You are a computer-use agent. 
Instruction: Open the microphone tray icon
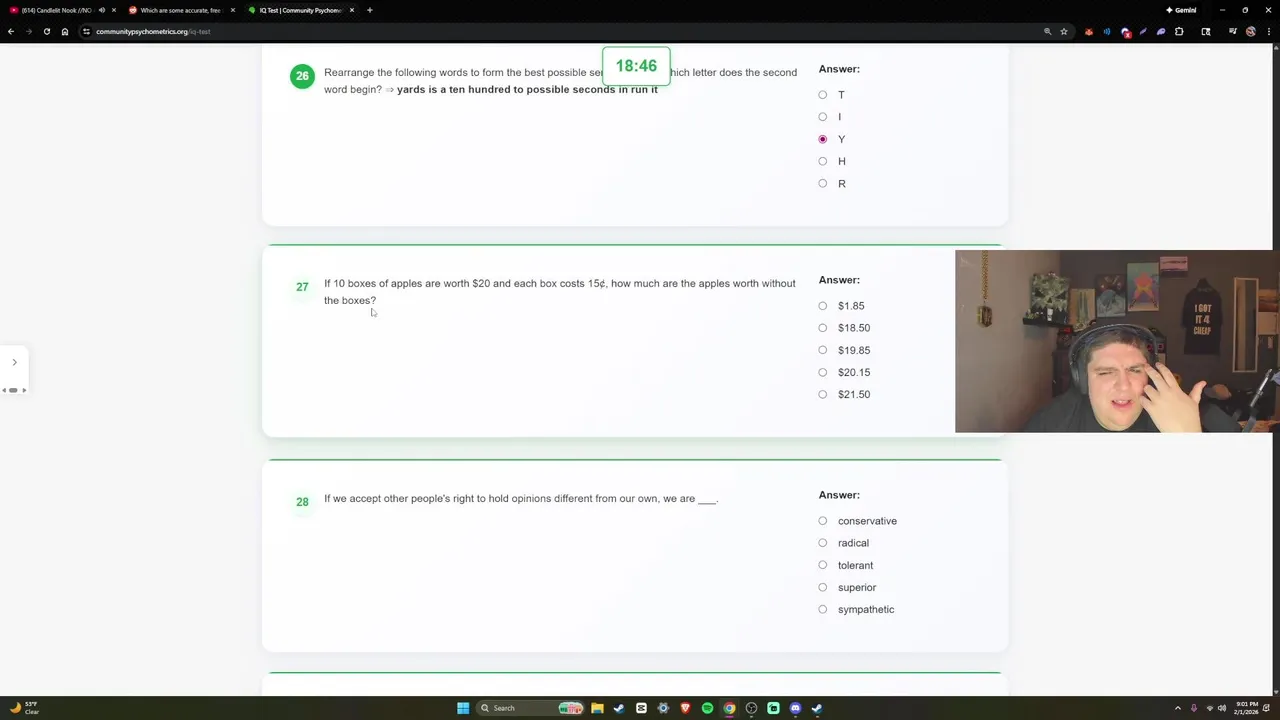click(x=1194, y=708)
